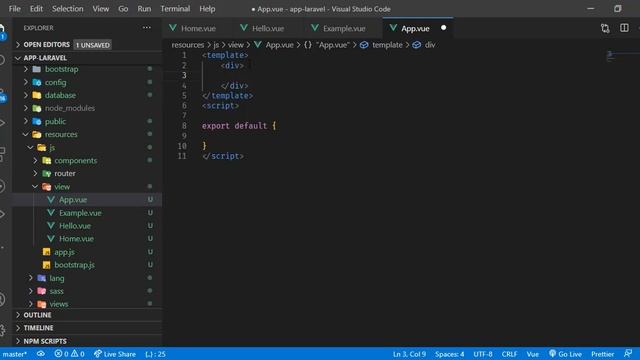
Task: Click the config folder icon
Action: (x=37, y=82)
